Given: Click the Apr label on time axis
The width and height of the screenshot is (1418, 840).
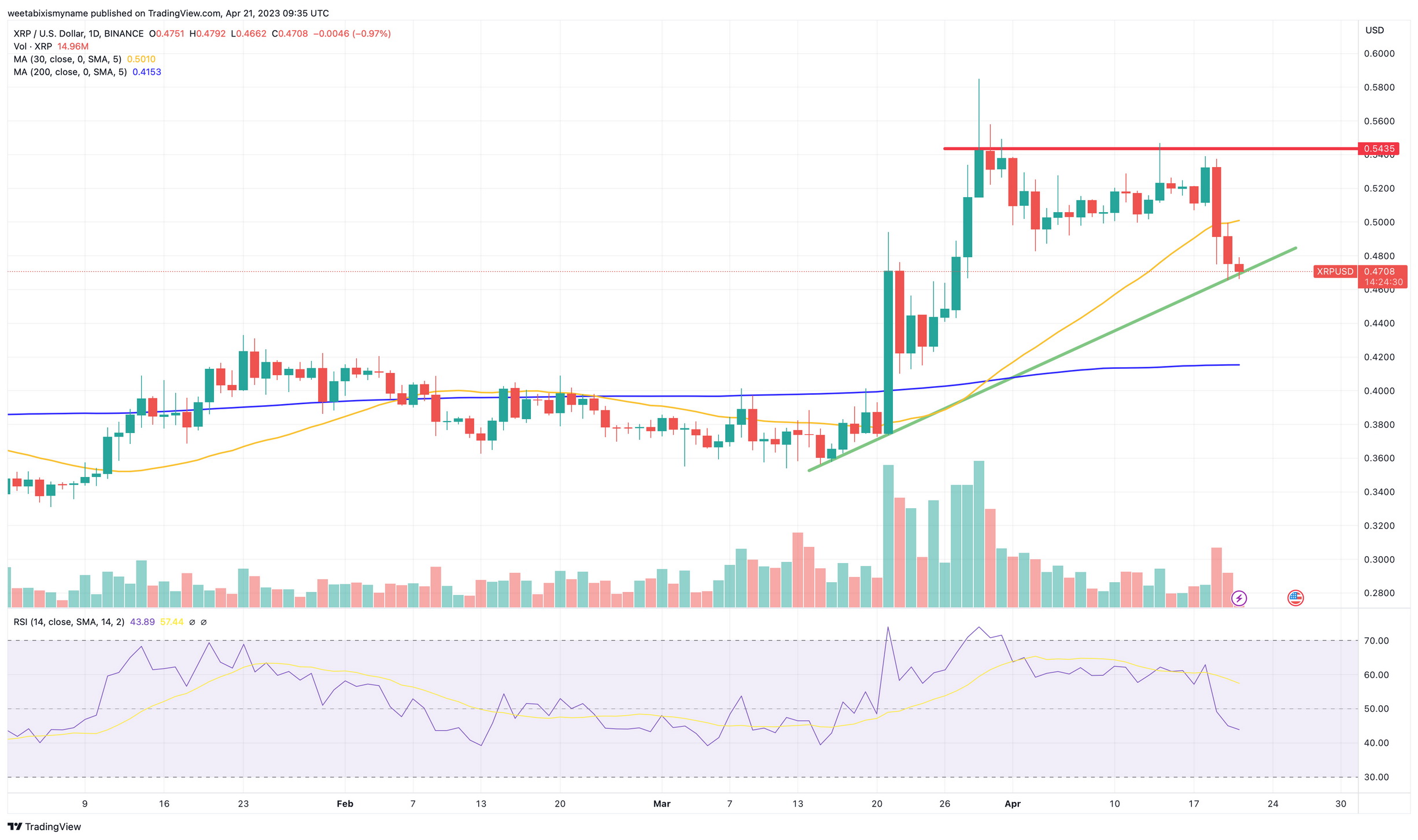Looking at the screenshot, I should tap(1012, 804).
